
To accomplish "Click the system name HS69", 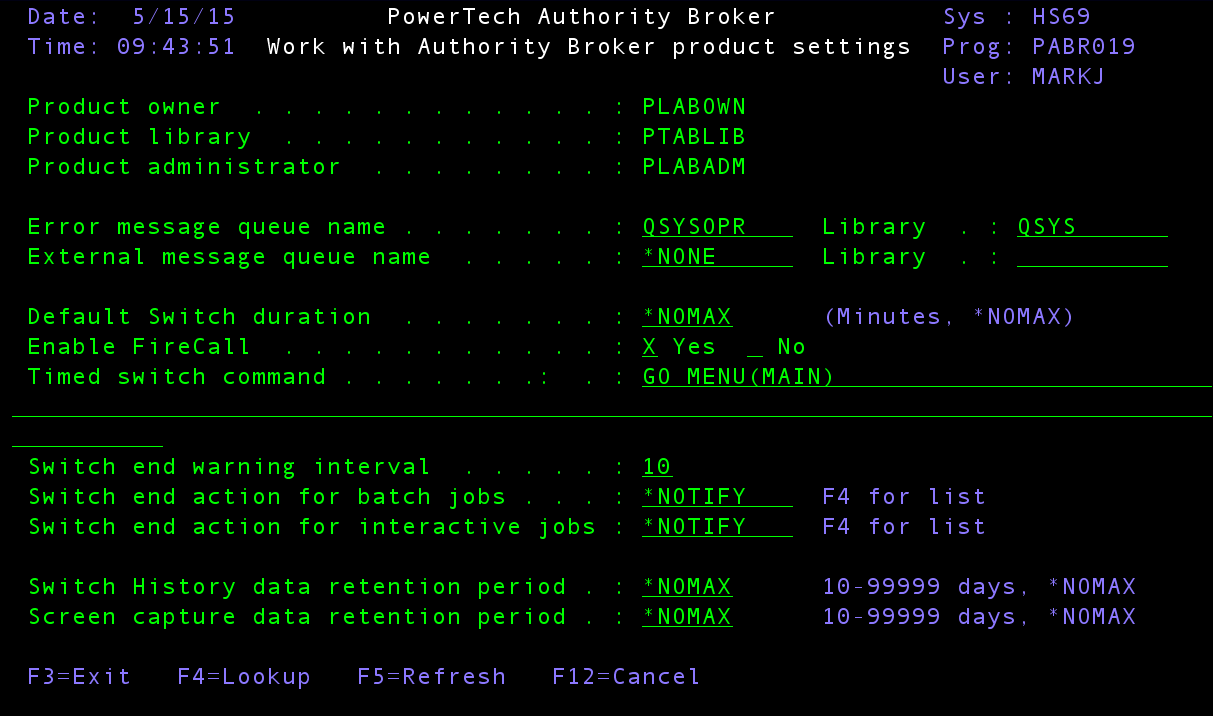I will (1062, 17).
